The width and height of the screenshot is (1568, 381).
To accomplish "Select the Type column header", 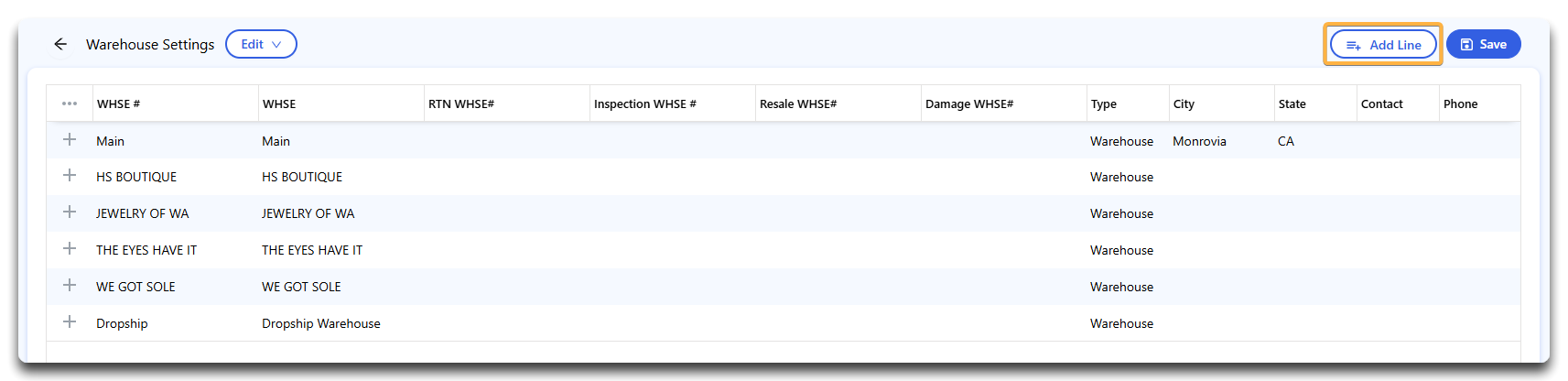I will (1104, 103).
